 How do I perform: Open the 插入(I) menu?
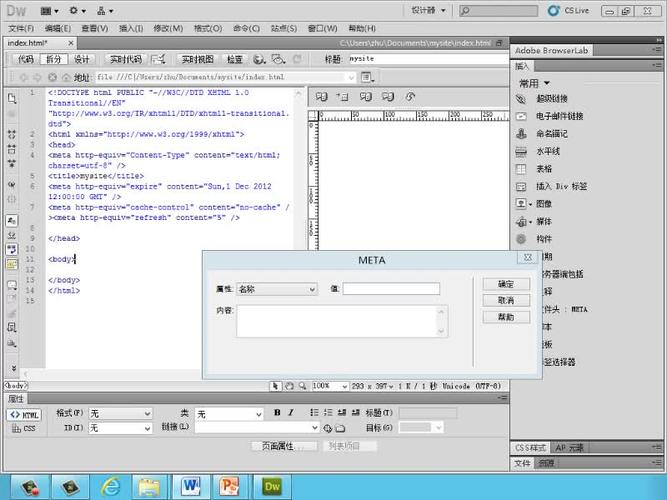pos(130,28)
